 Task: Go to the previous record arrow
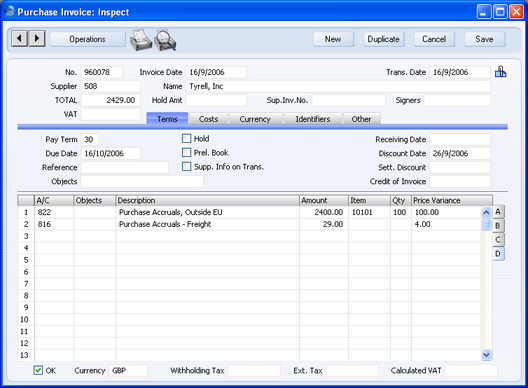coord(19,39)
